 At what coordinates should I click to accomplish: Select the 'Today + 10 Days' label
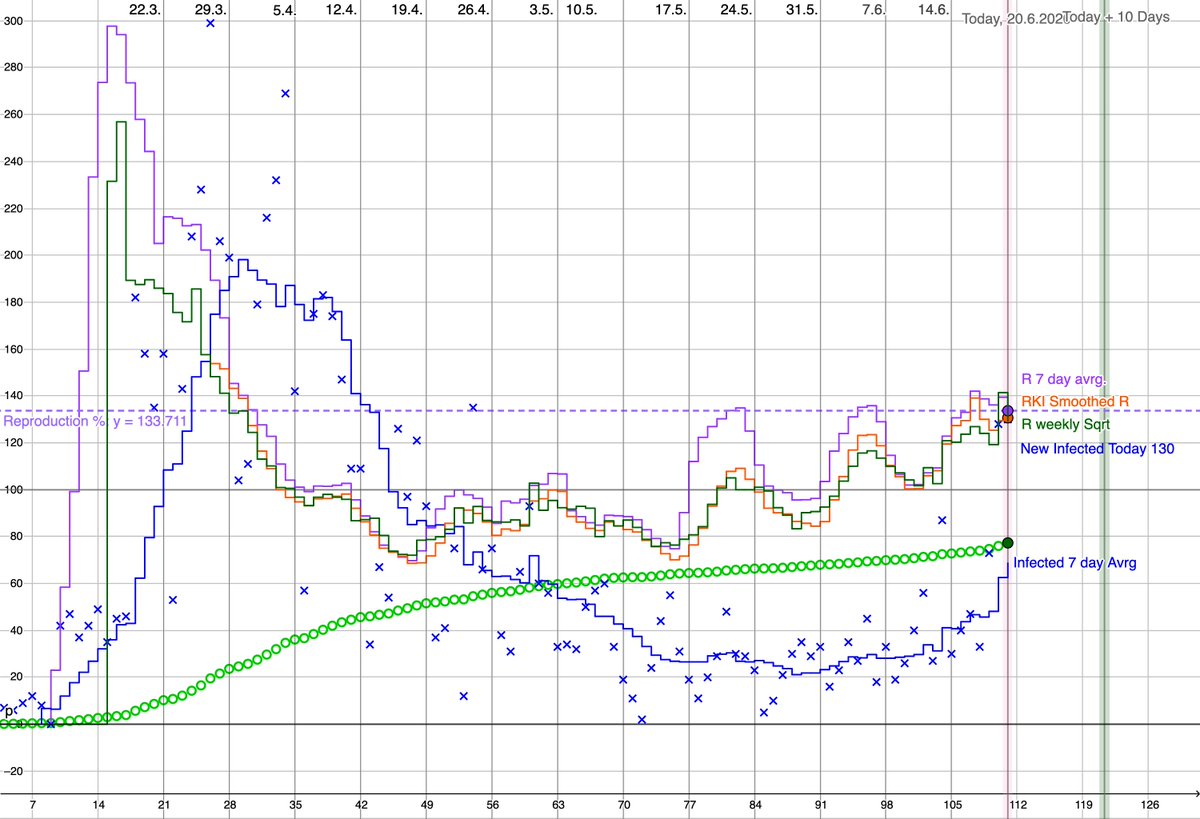click(1117, 18)
